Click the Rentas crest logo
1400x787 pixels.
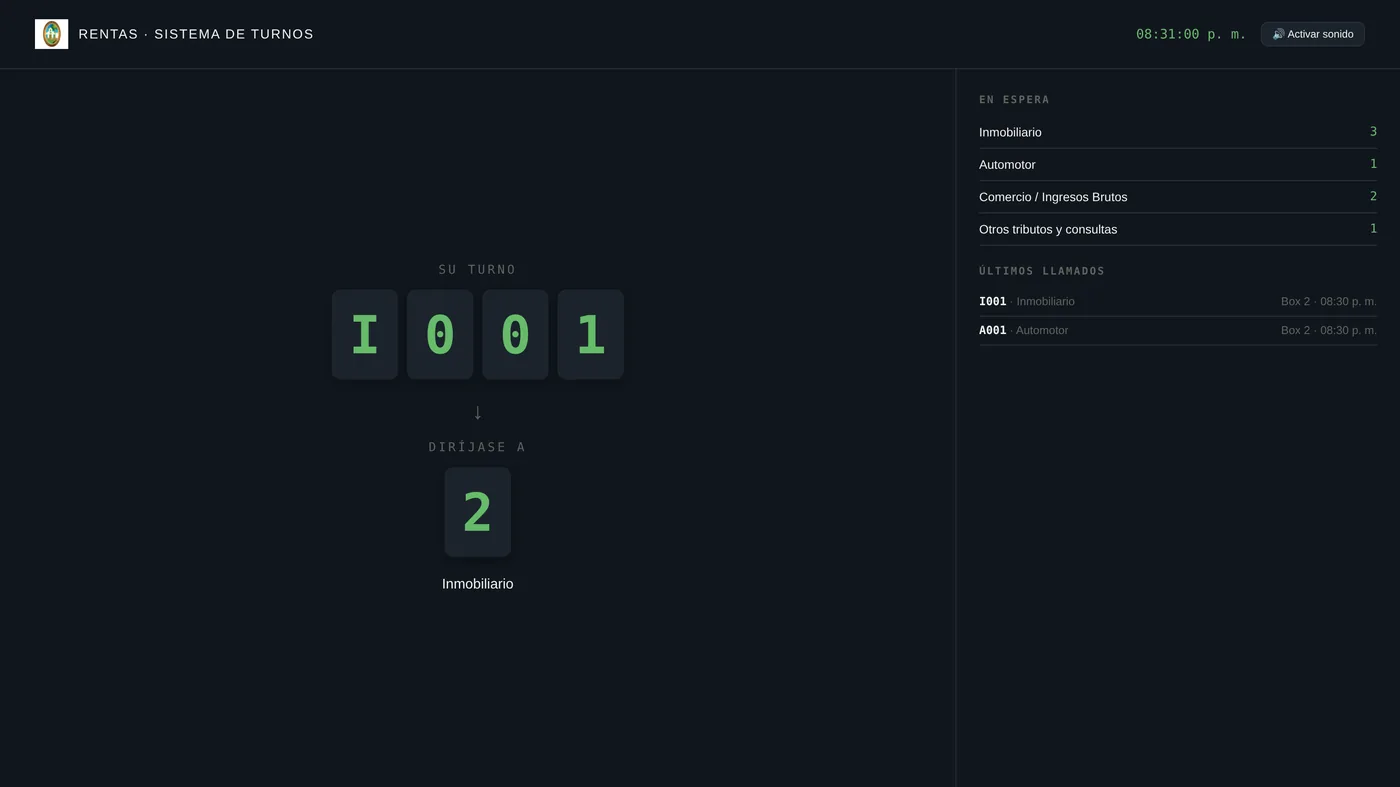click(x=51, y=34)
